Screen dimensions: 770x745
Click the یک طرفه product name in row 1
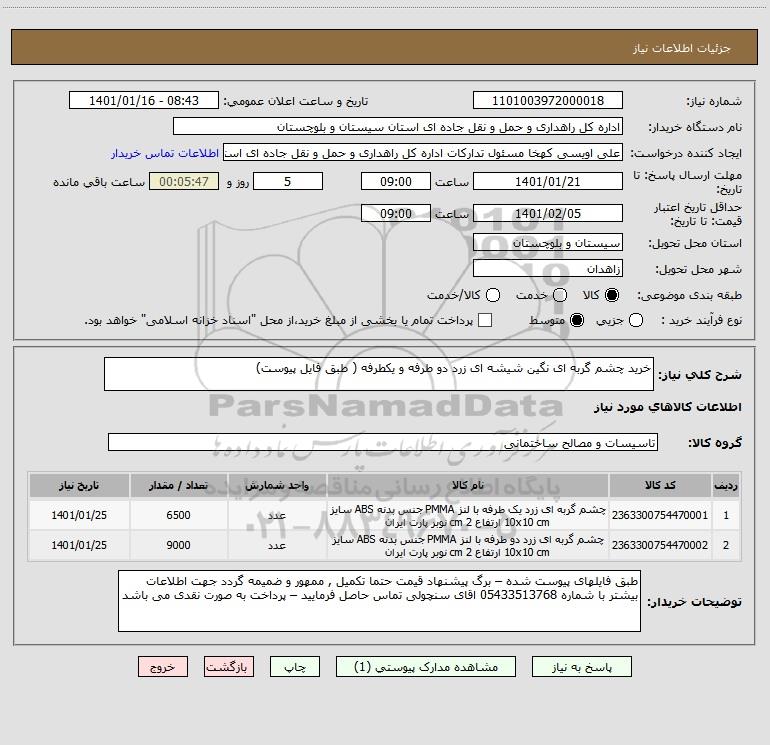point(468,516)
